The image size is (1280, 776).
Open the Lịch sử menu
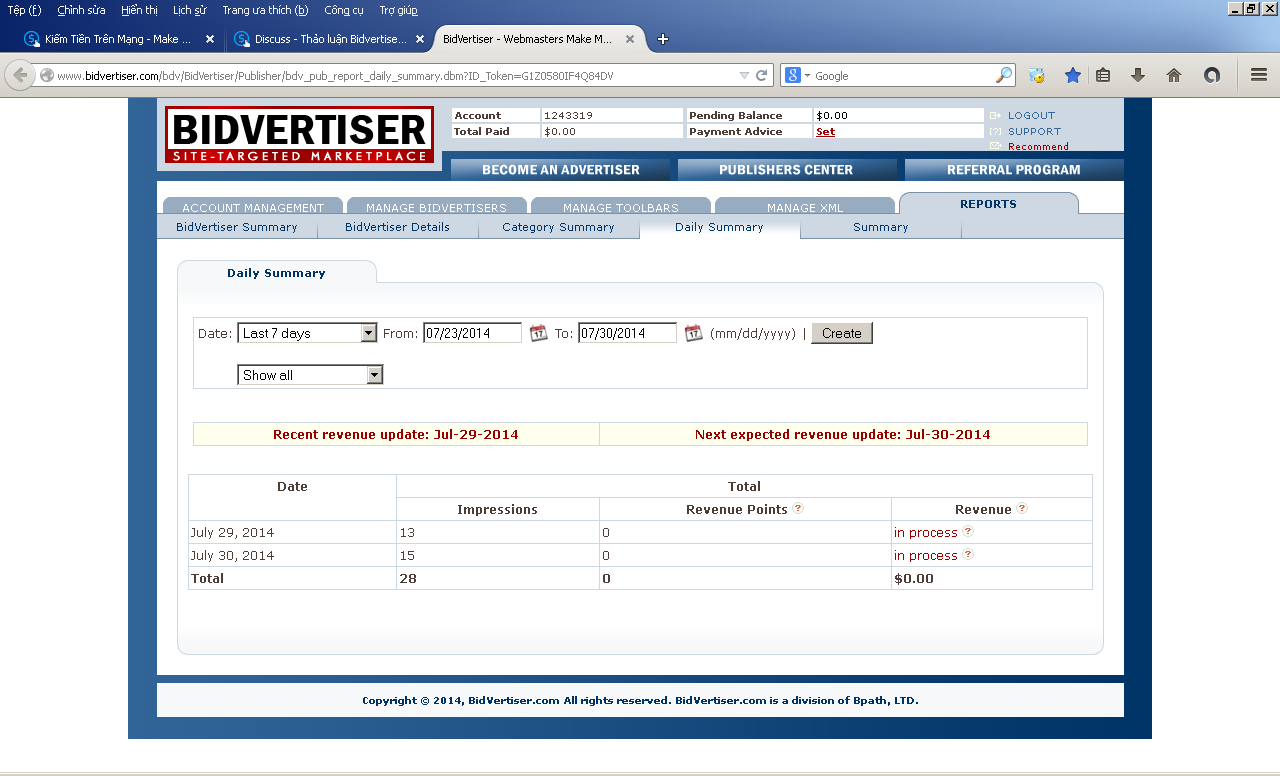pos(189,10)
